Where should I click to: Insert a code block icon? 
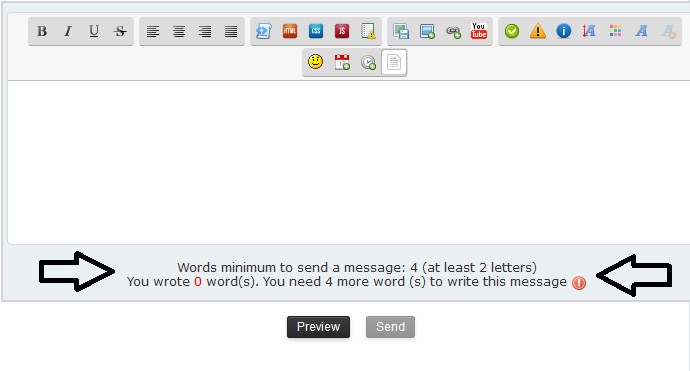tap(264, 31)
